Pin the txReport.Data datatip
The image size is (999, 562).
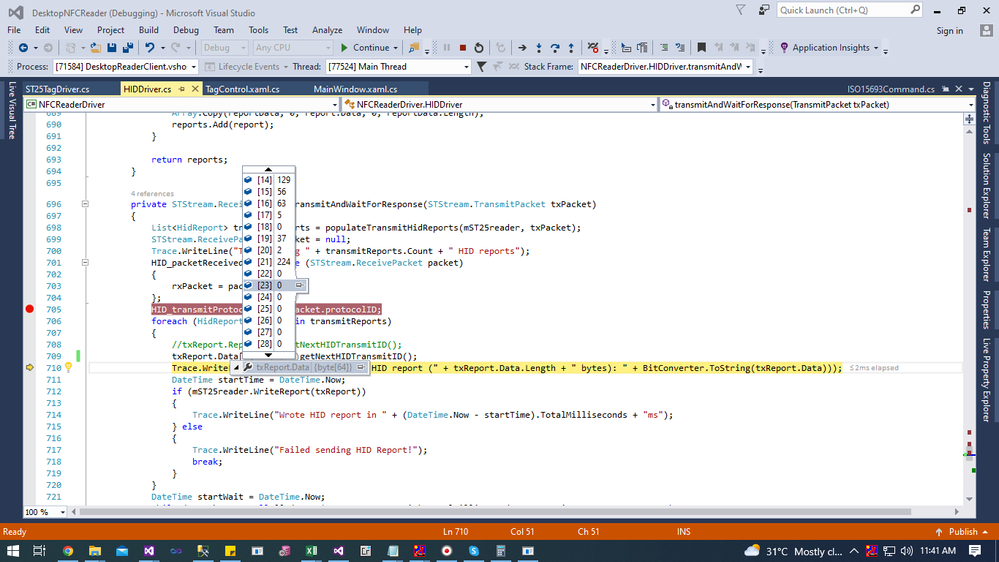click(361, 368)
